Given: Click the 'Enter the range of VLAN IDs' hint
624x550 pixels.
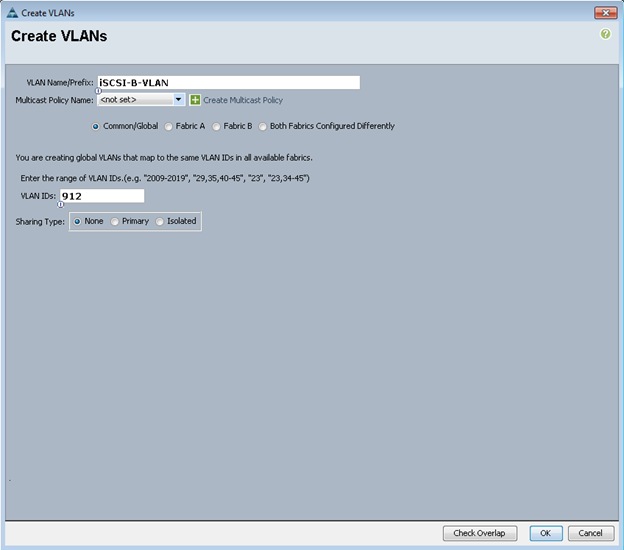Looking at the screenshot, I should [x=165, y=178].
